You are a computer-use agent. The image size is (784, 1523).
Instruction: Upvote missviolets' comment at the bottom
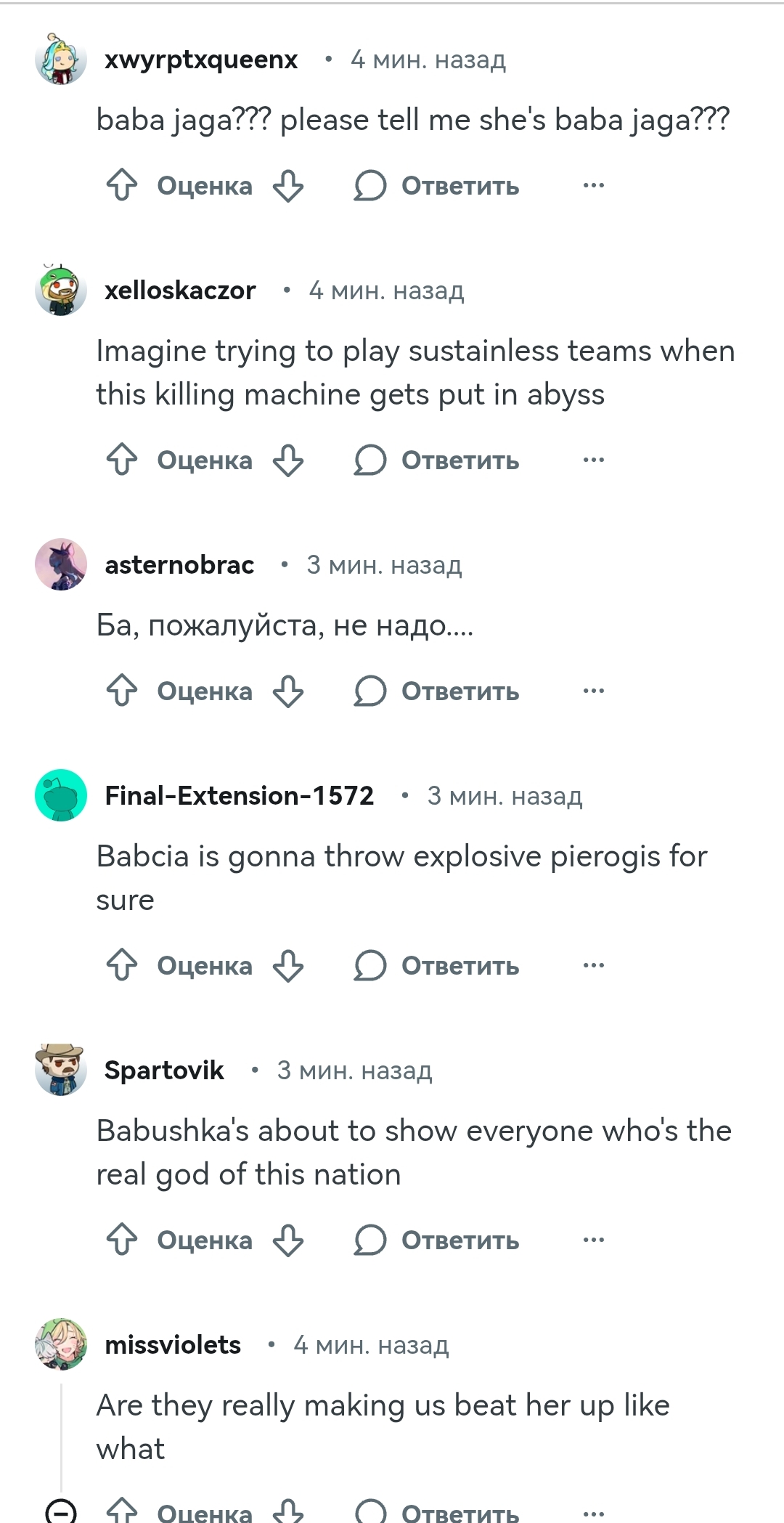[122, 1511]
